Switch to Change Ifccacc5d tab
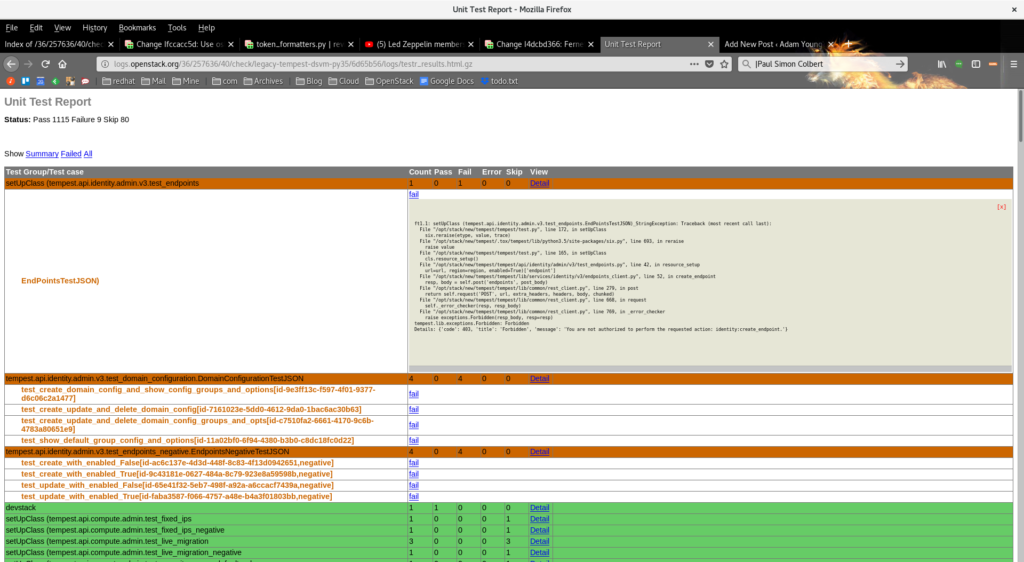 [179, 44]
